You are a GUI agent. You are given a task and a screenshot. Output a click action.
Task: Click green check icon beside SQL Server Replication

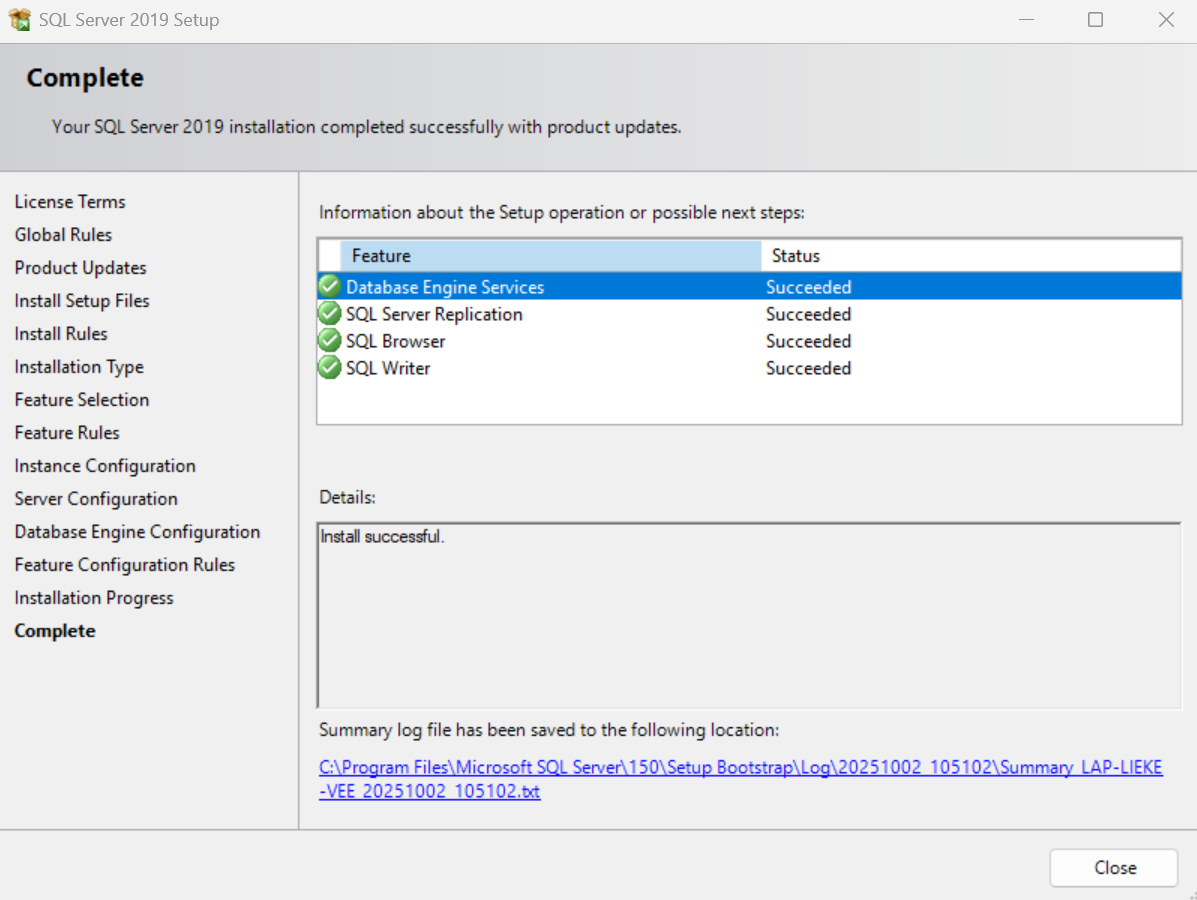[330, 314]
